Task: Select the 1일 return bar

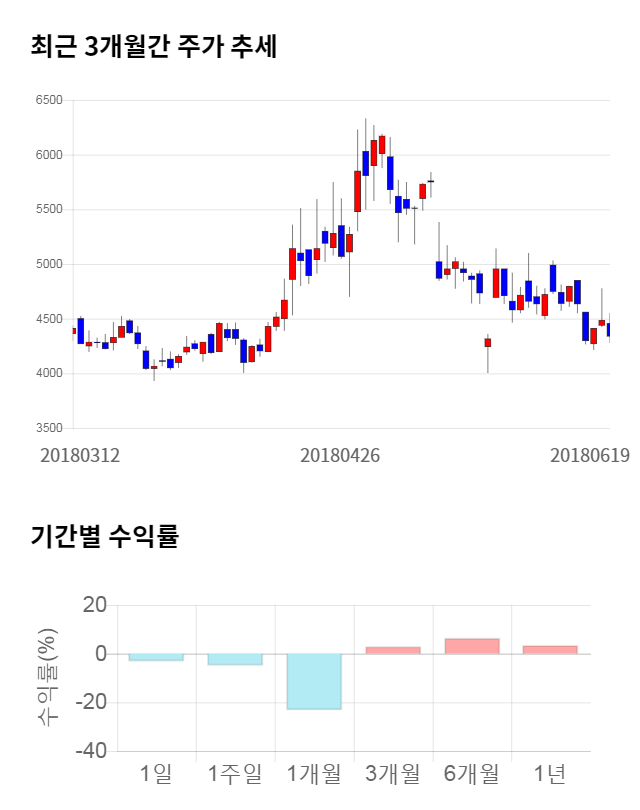Action: coord(156,657)
